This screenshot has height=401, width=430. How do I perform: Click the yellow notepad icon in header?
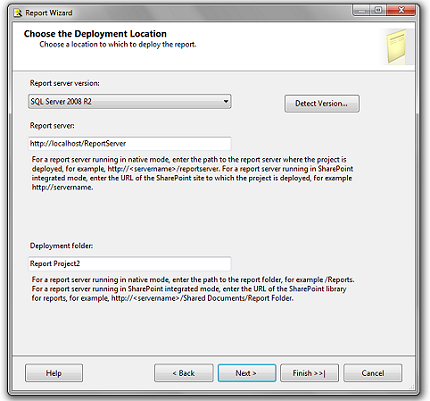[x=397, y=47]
